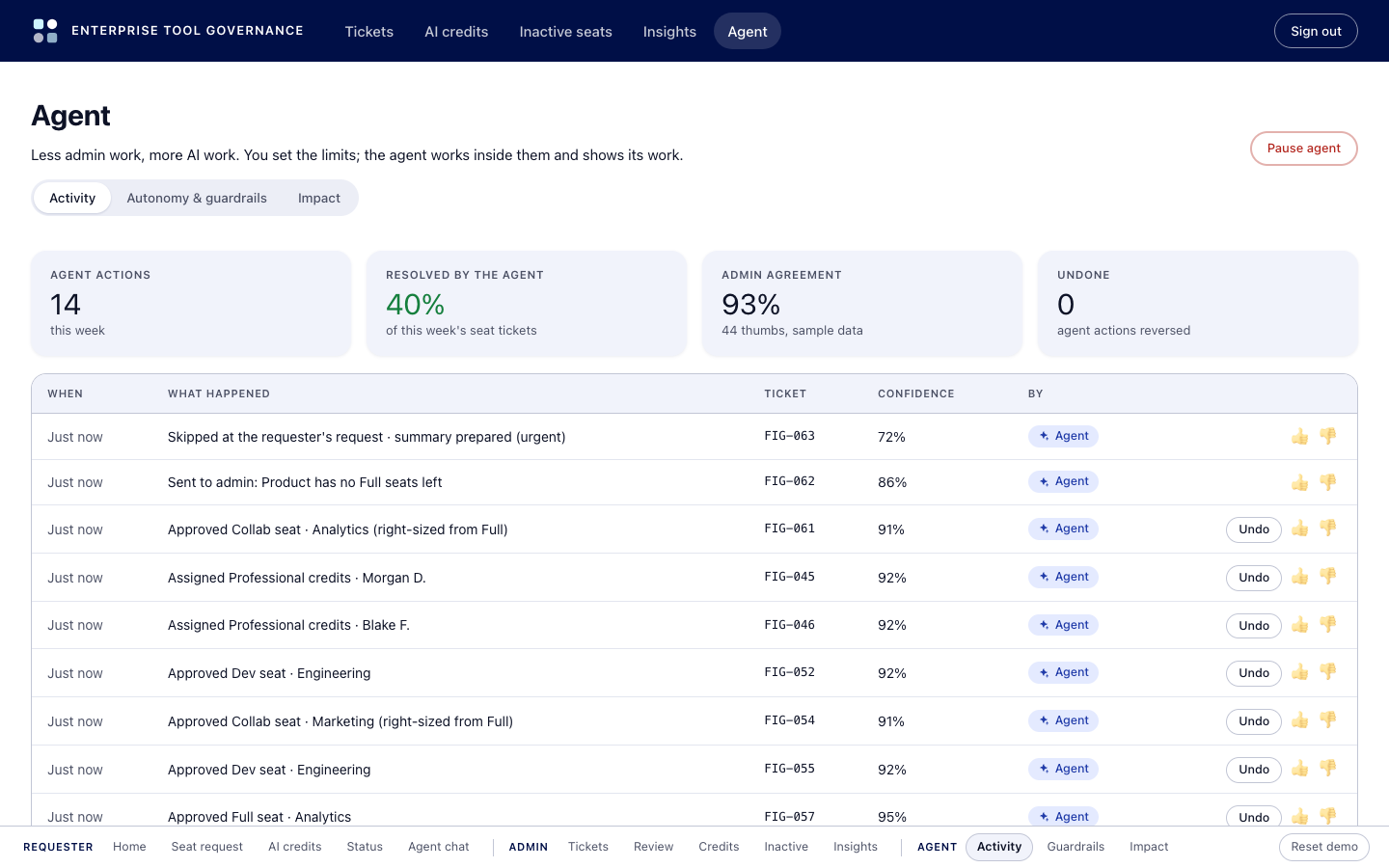Screen dimensions: 1389x868
Task: Undo the FIG-054 Marketing seat approval
Action: point(1254,721)
